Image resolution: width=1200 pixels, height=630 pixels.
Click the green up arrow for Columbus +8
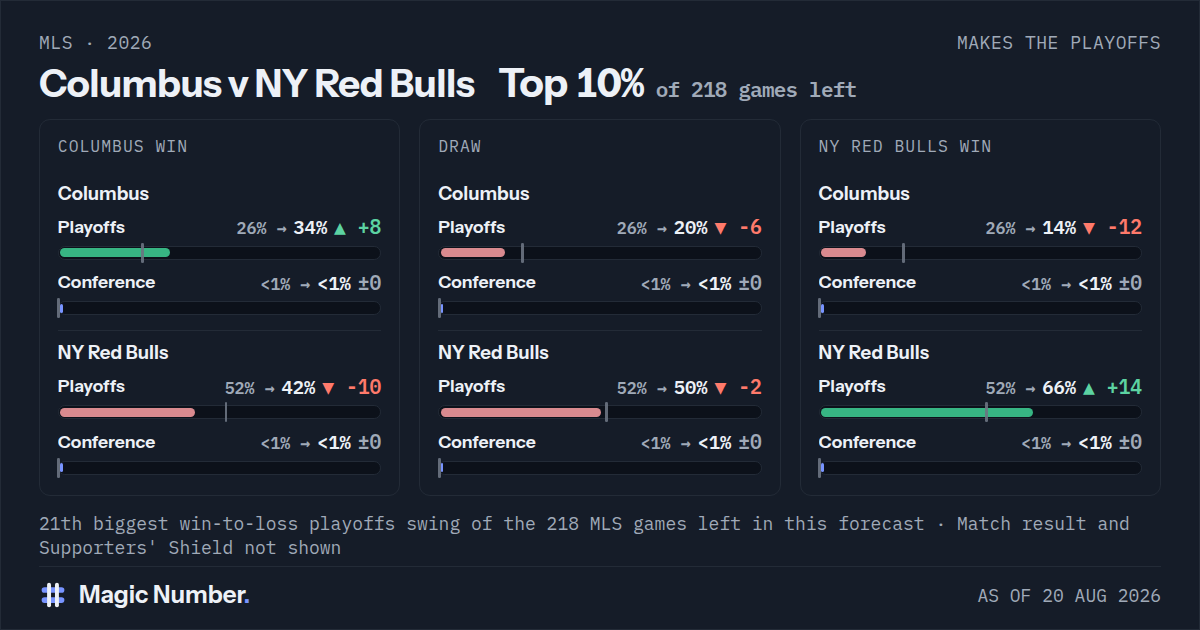point(340,228)
